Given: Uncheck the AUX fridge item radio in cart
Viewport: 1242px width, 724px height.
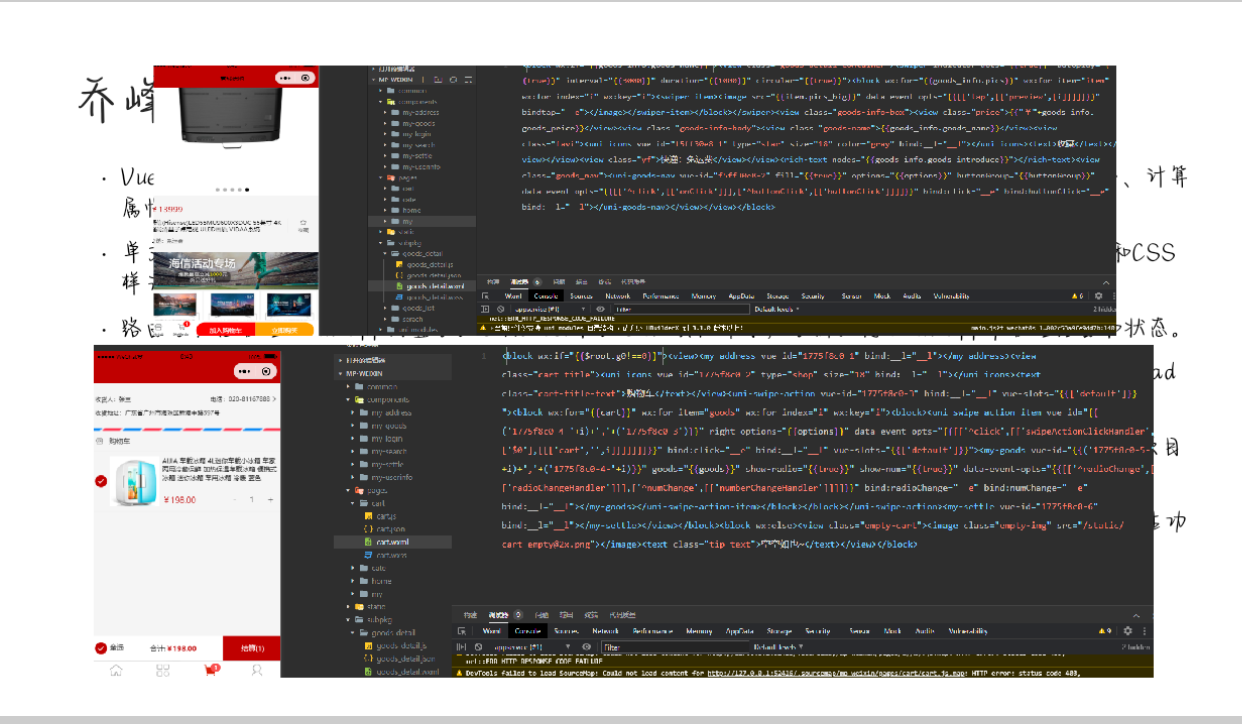Looking at the screenshot, I should click(x=101, y=481).
